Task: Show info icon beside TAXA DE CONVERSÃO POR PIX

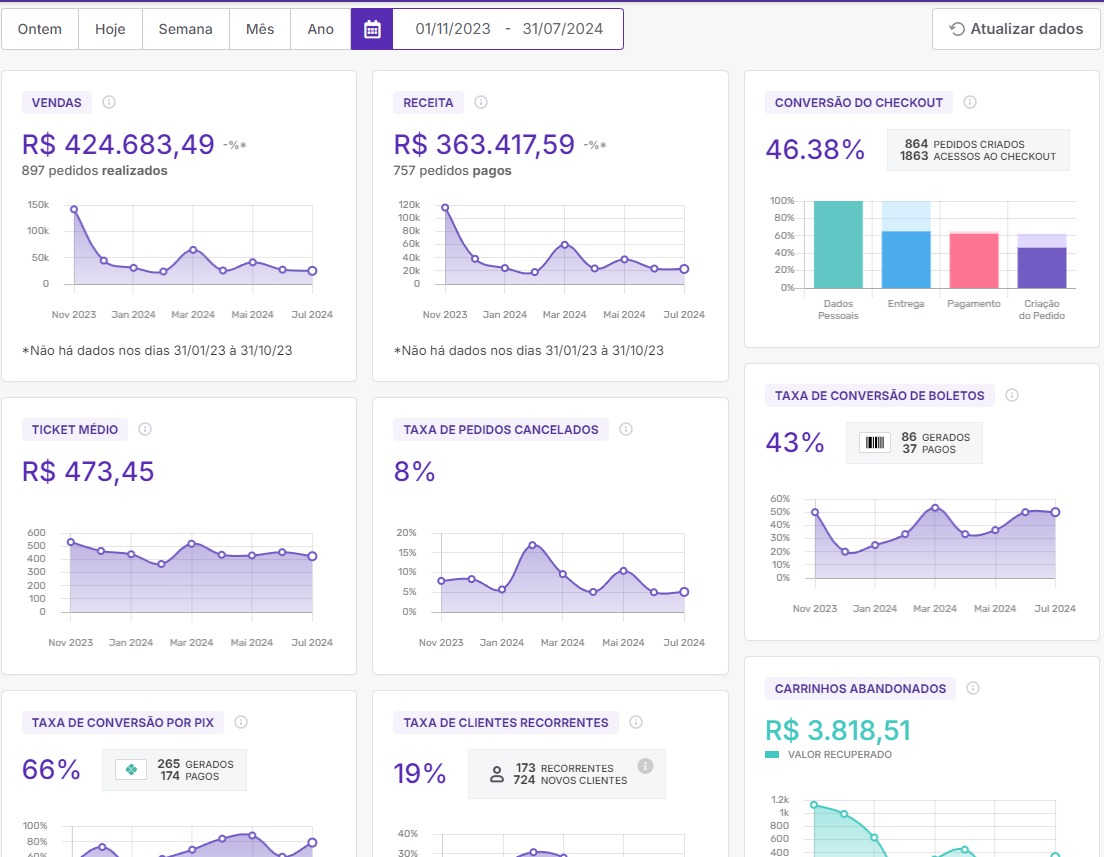Action: pos(241,722)
